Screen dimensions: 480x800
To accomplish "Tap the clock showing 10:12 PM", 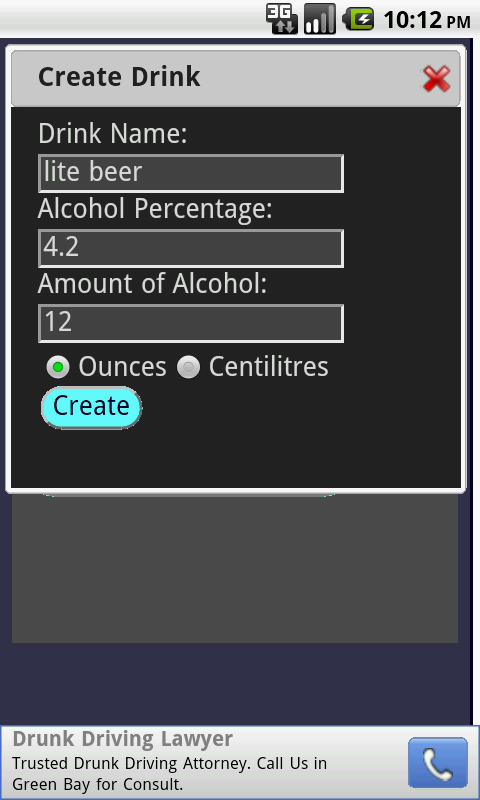I will (x=427, y=20).
